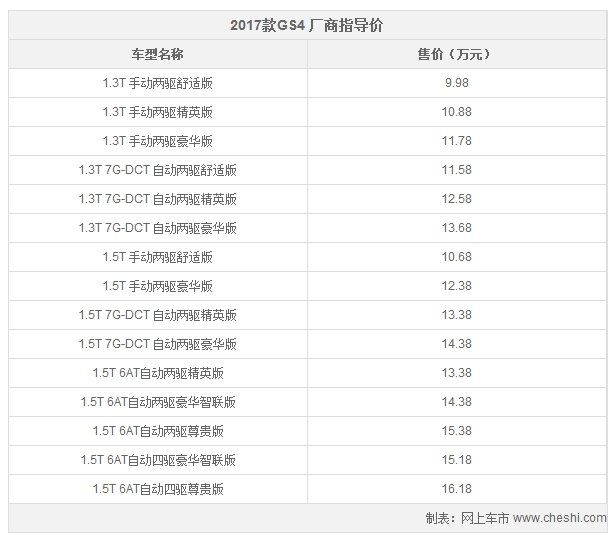The height and width of the screenshot is (535, 612).
Task: Click the price cell '10.68'
Action: tap(457, 257)
